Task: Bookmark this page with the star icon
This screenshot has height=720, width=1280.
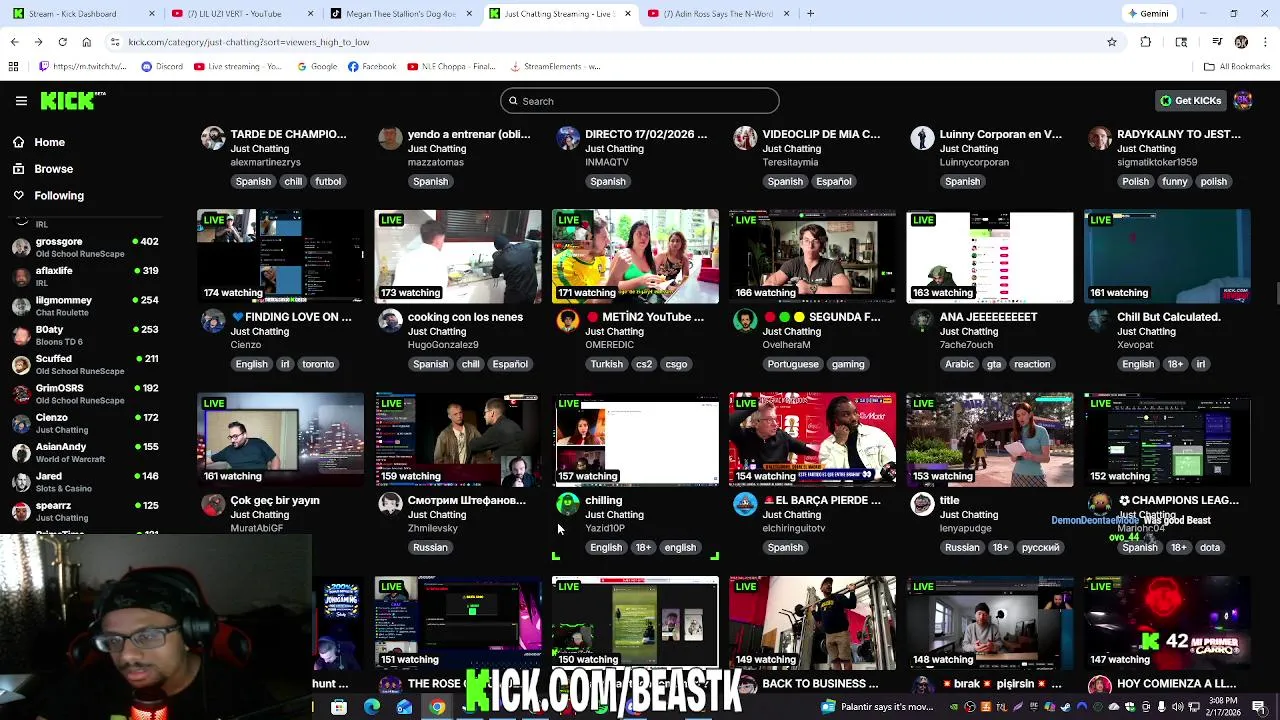Action: (1111, 42)
